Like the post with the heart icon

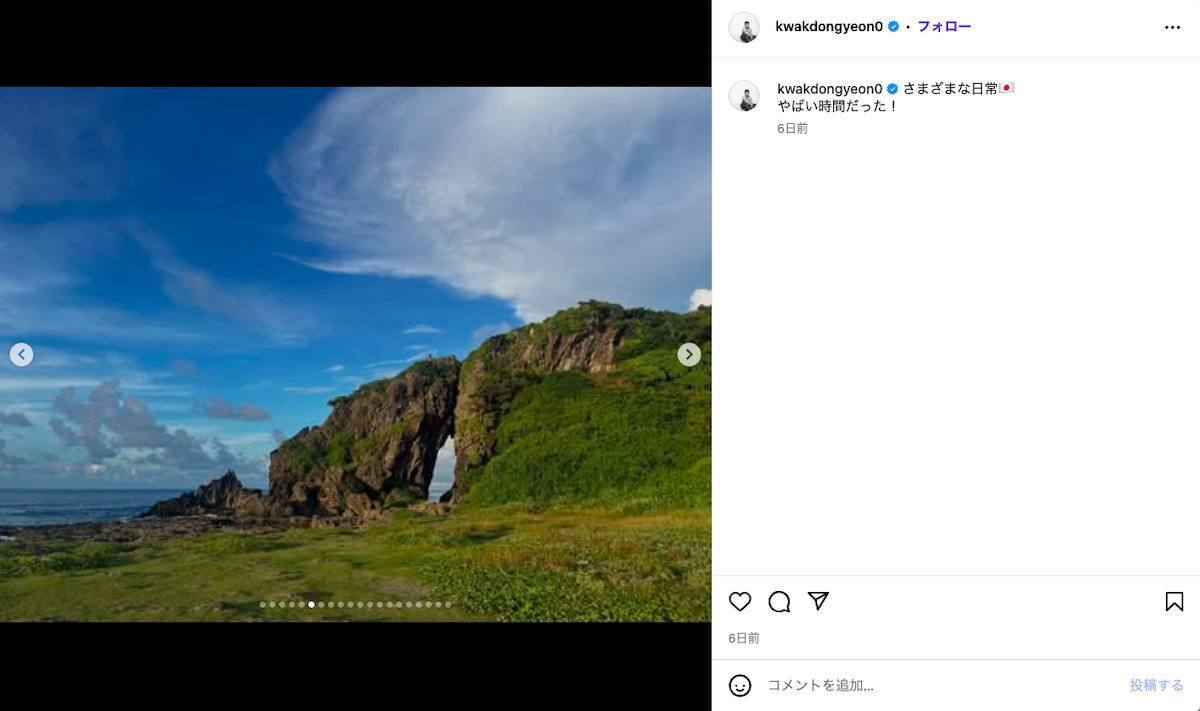click(740, 602)
